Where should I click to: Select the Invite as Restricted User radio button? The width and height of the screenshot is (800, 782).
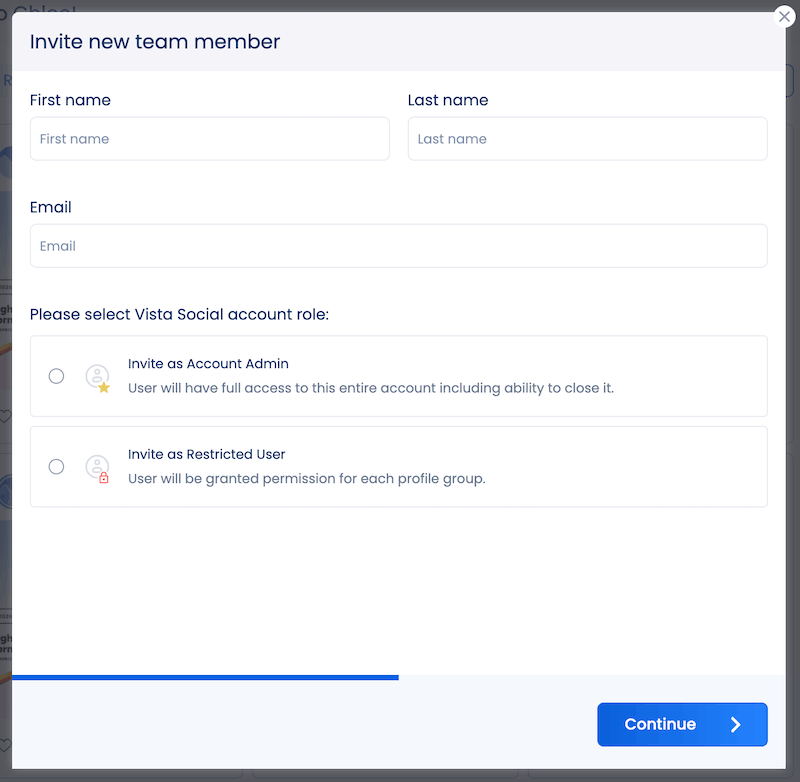pyautogui.click(x=56, y=466)
